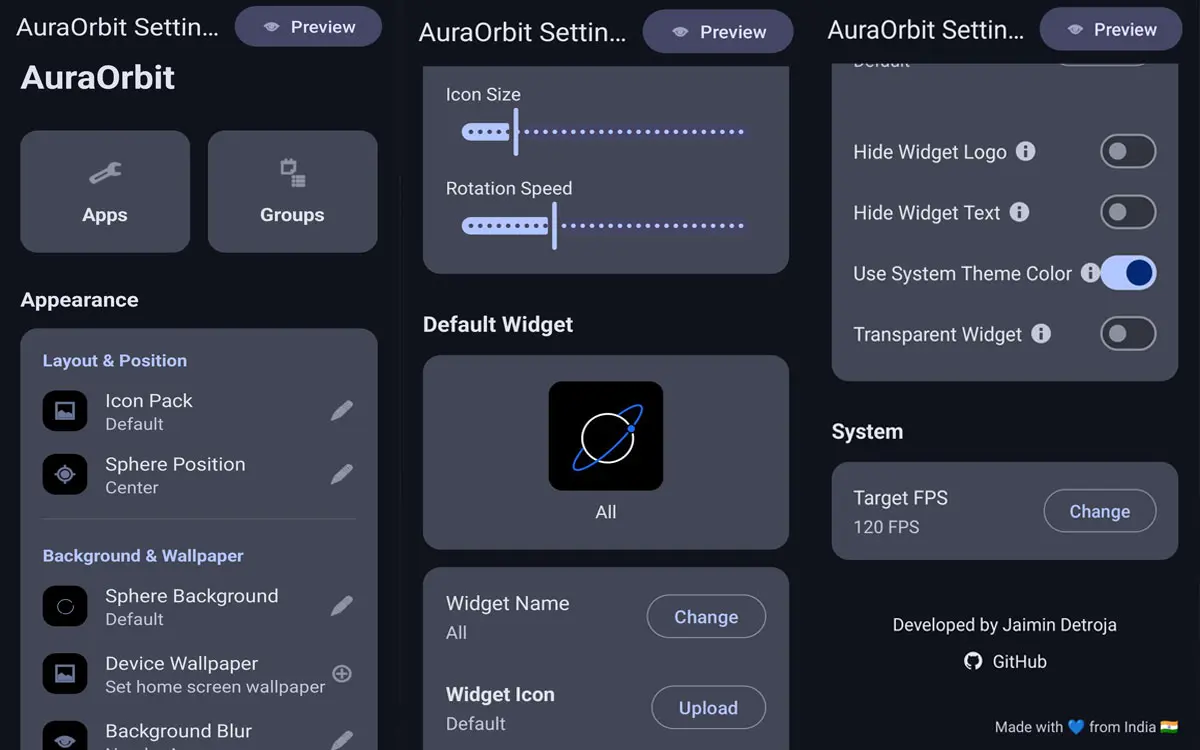
Task: Adjust the Icon Size slider
Action: (x=603, y=131)
